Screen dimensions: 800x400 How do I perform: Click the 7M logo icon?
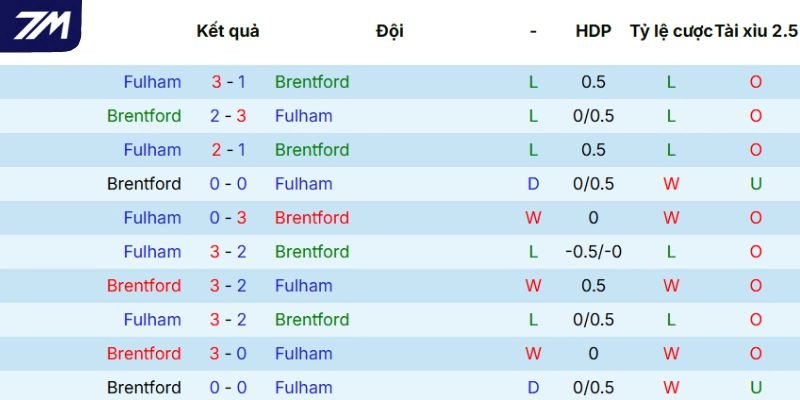tap(41, 25)
